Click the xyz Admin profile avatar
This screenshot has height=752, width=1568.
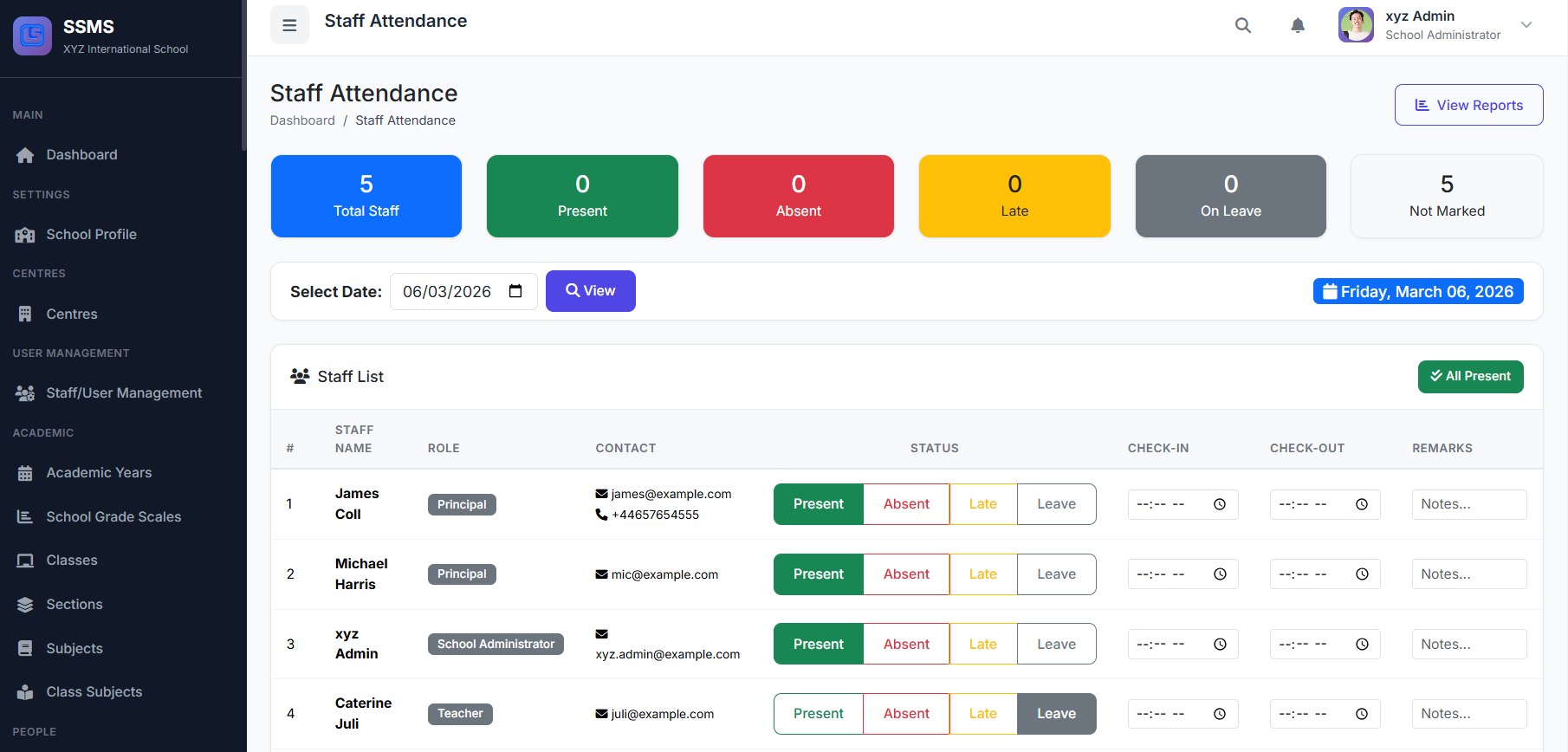pyautogui.click(x=1355, y=25)
